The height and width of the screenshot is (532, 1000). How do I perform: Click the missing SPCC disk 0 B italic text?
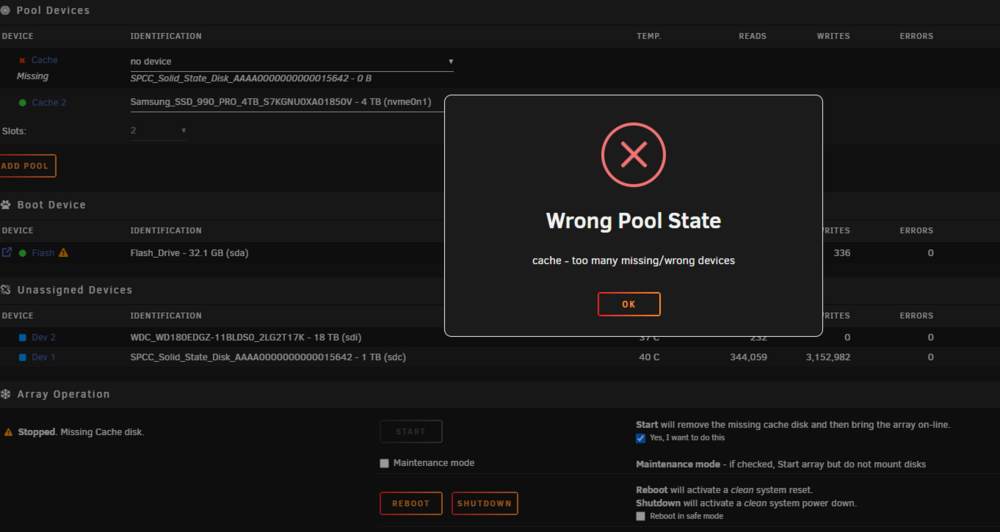(251, 78)
